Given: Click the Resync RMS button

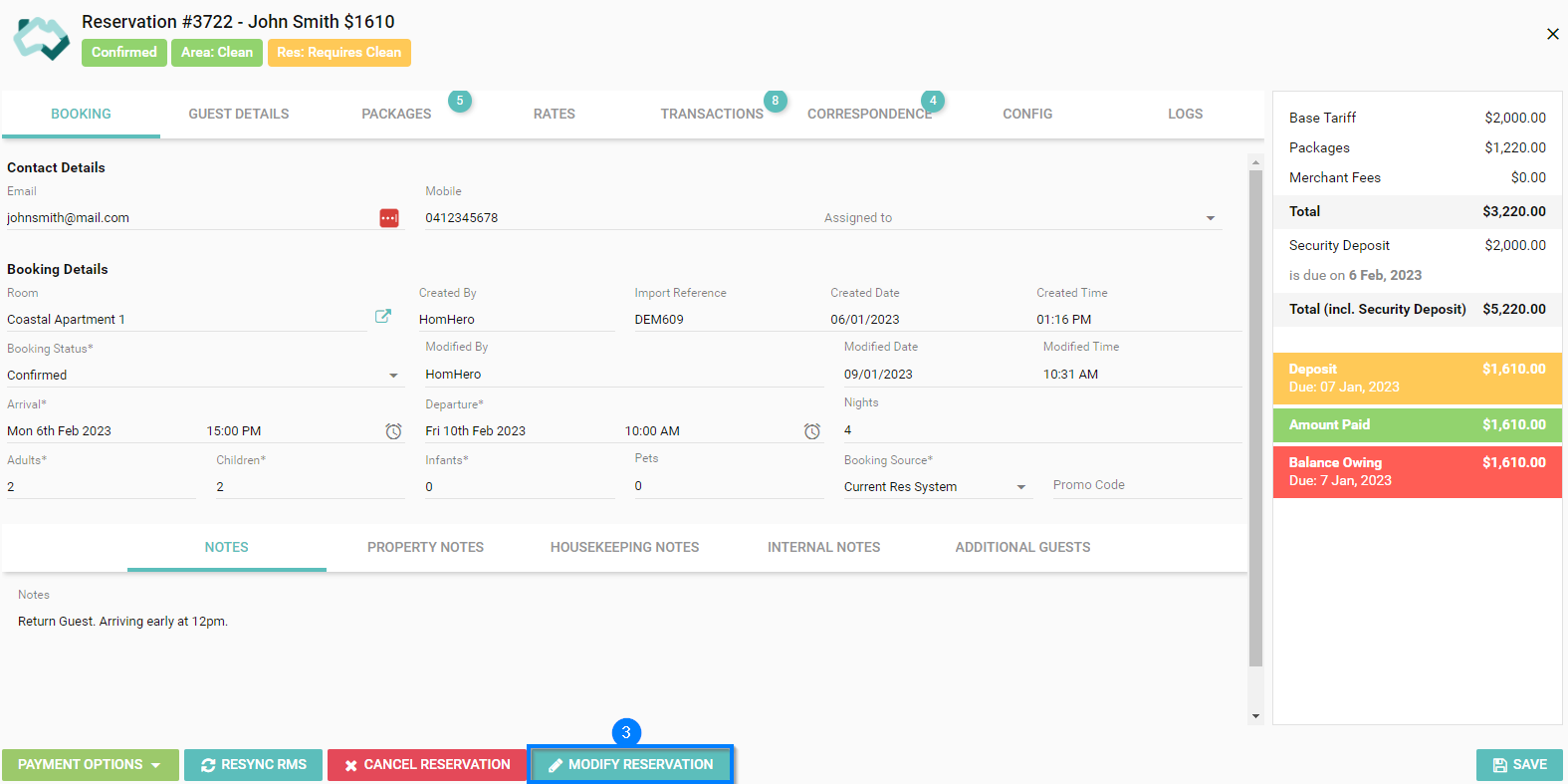Looking at the screenshot, I should coord(253,765).
